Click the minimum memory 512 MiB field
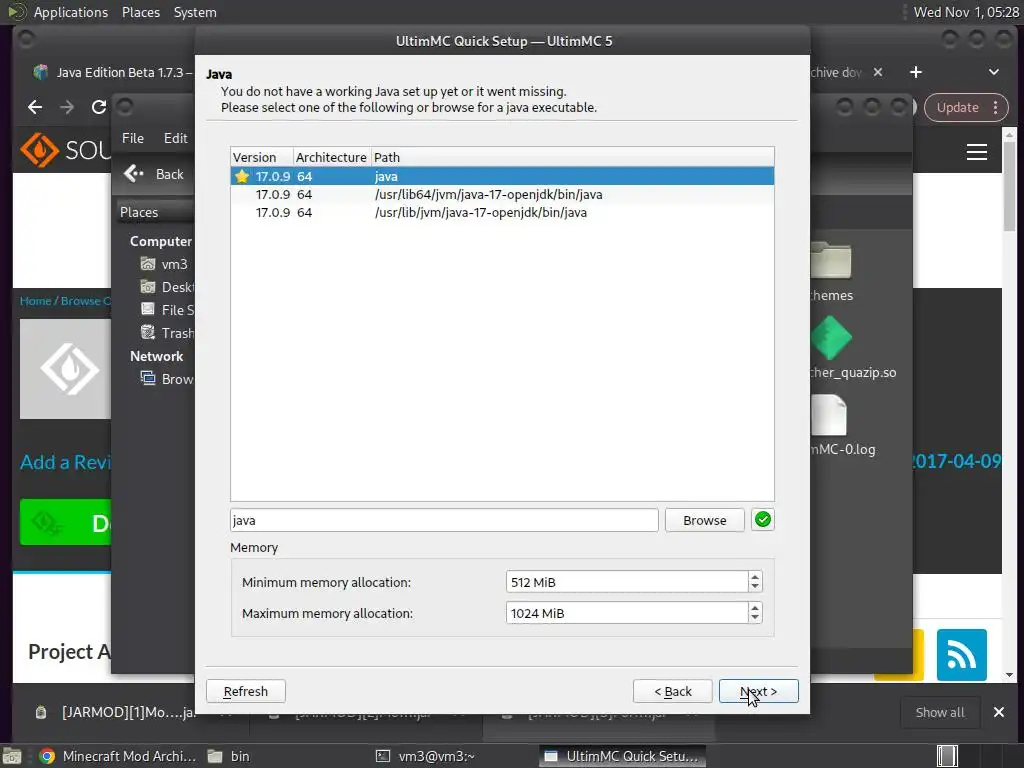Screen dimensions: 1024x768 tap(627, 582)
